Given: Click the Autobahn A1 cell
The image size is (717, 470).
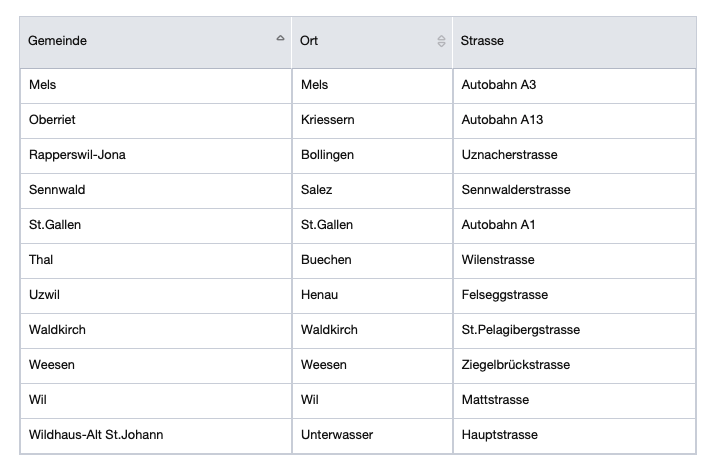Looking at the screenshot, I should tap(498, 225).
